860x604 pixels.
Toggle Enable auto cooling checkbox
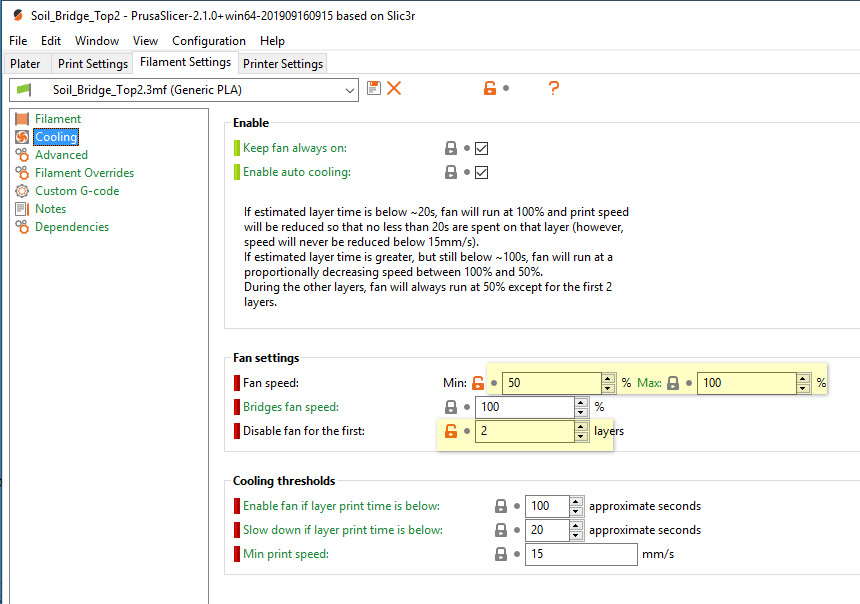(482, 172)
